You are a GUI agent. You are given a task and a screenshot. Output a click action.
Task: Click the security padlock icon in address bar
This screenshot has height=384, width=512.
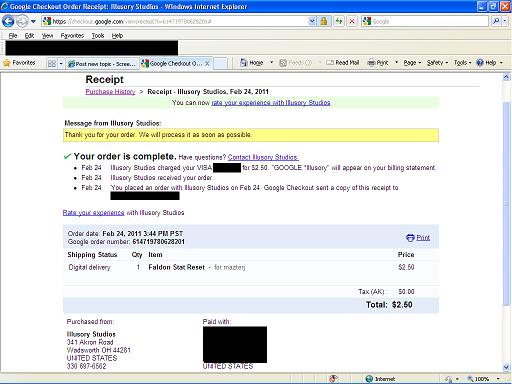pos(324,22)
